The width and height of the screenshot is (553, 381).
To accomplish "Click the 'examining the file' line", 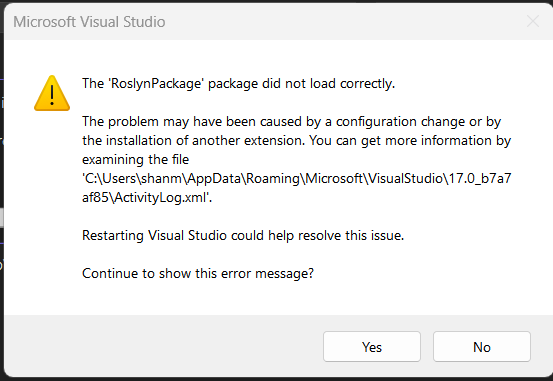I will (x=135, y=160).
